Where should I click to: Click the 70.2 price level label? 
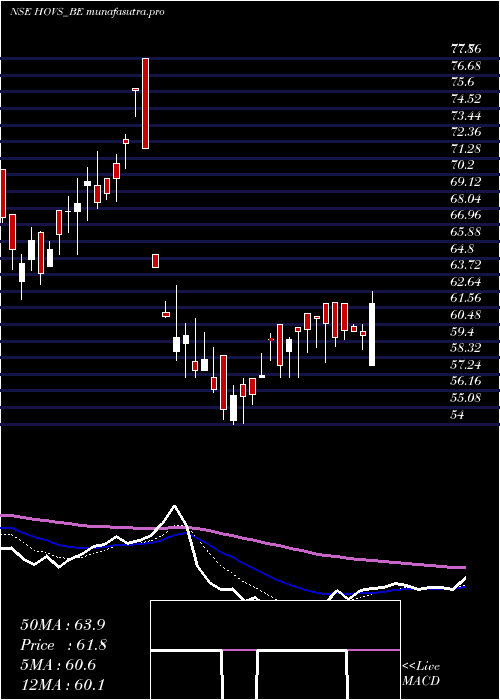(464, 166)
